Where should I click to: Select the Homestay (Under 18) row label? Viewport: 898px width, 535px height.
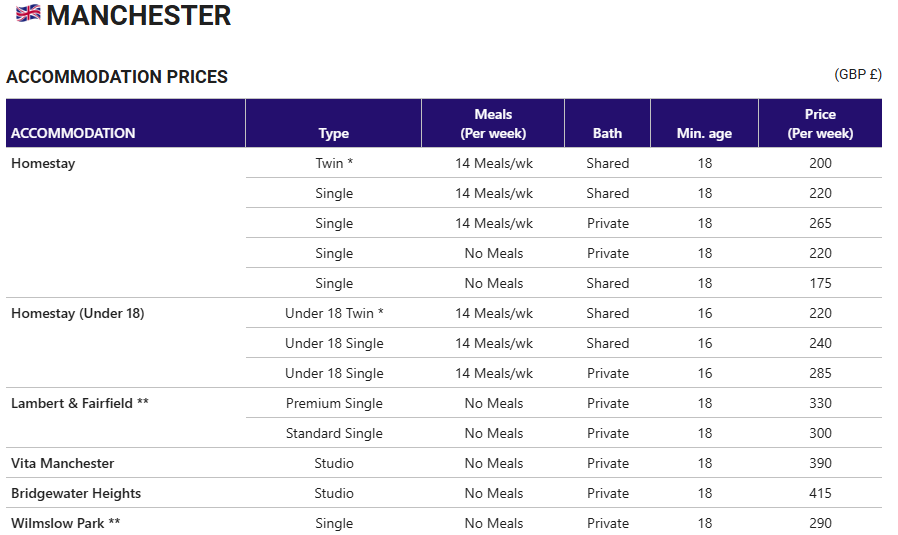coord(77,313)
